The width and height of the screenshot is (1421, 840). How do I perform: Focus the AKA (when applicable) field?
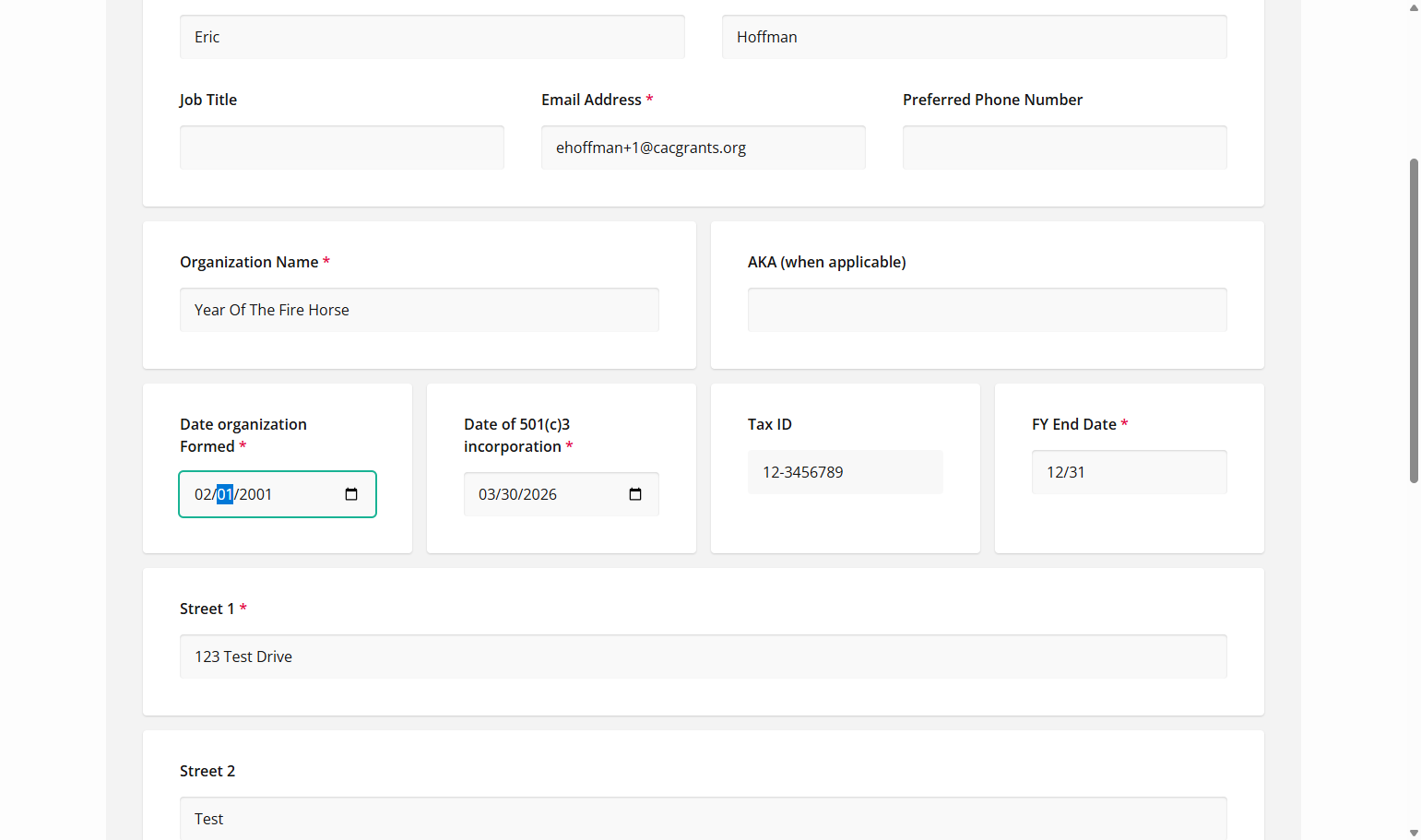click(988, 310)
